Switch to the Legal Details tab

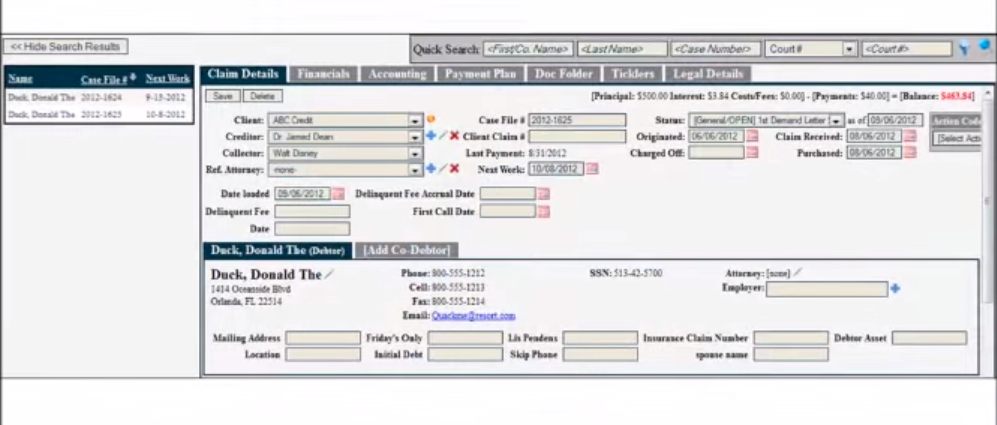pos(708,74)
